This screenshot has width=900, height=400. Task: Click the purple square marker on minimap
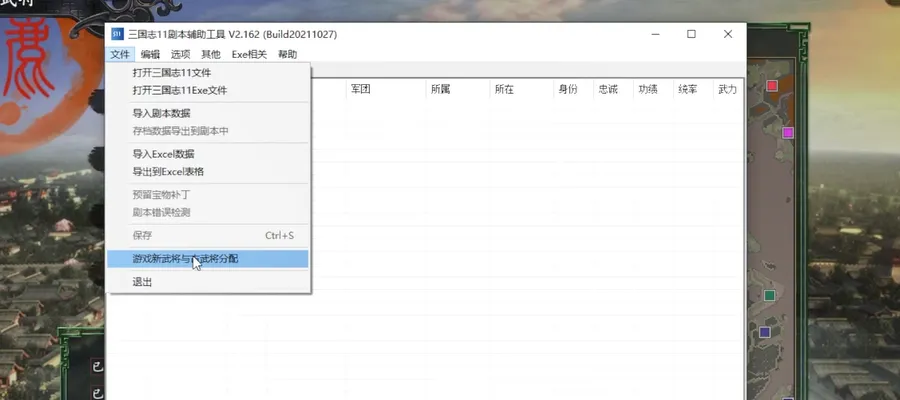pos(765,332)
